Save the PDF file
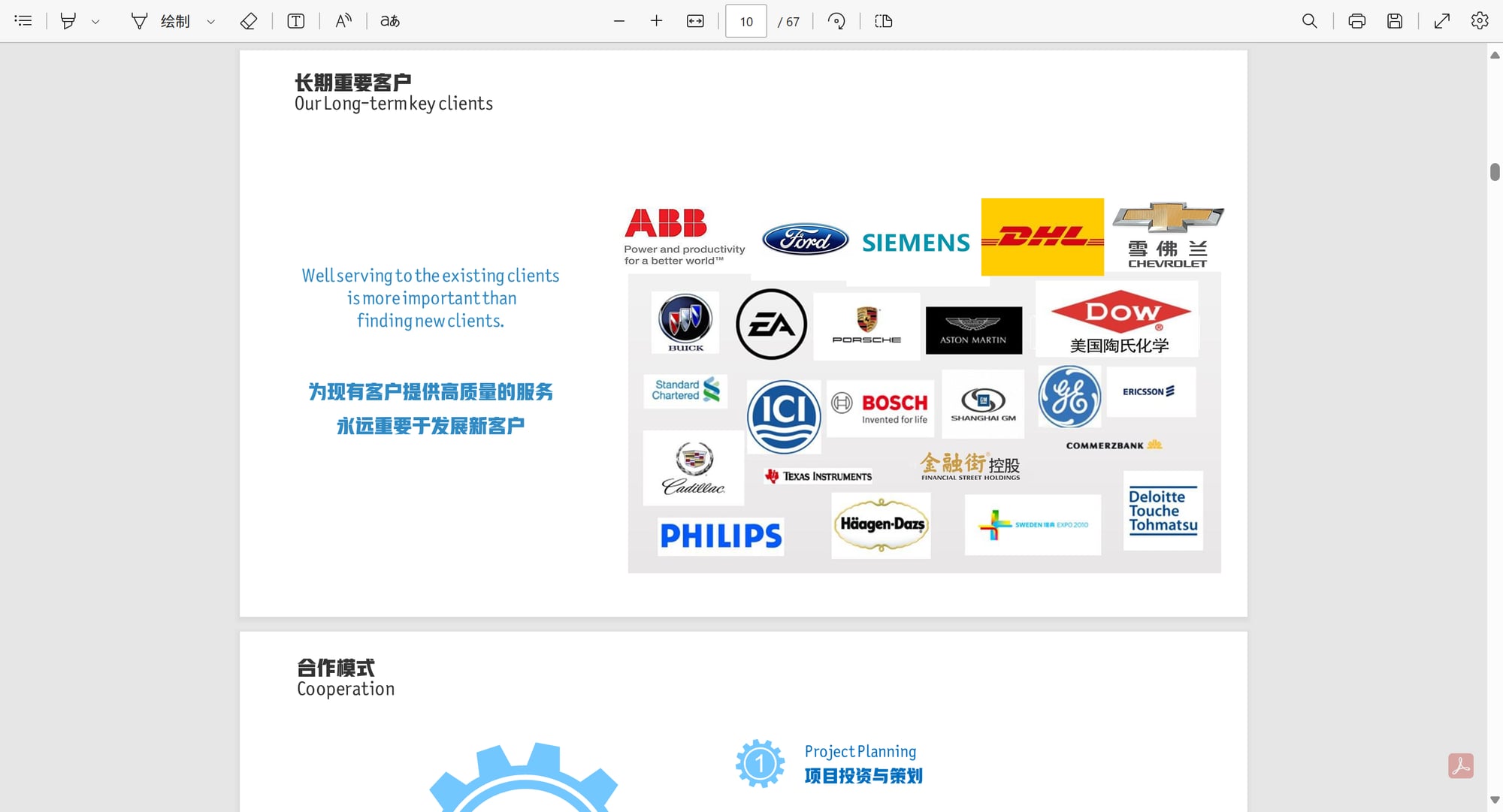 1395,21
